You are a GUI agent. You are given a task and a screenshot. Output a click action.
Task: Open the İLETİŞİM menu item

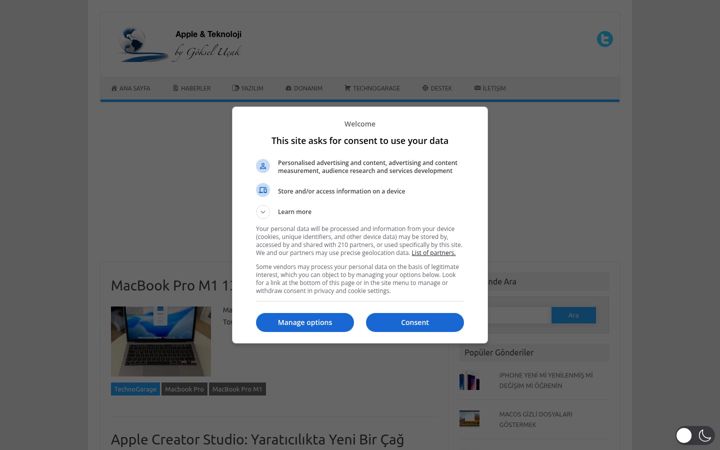(x=490, y=88)
